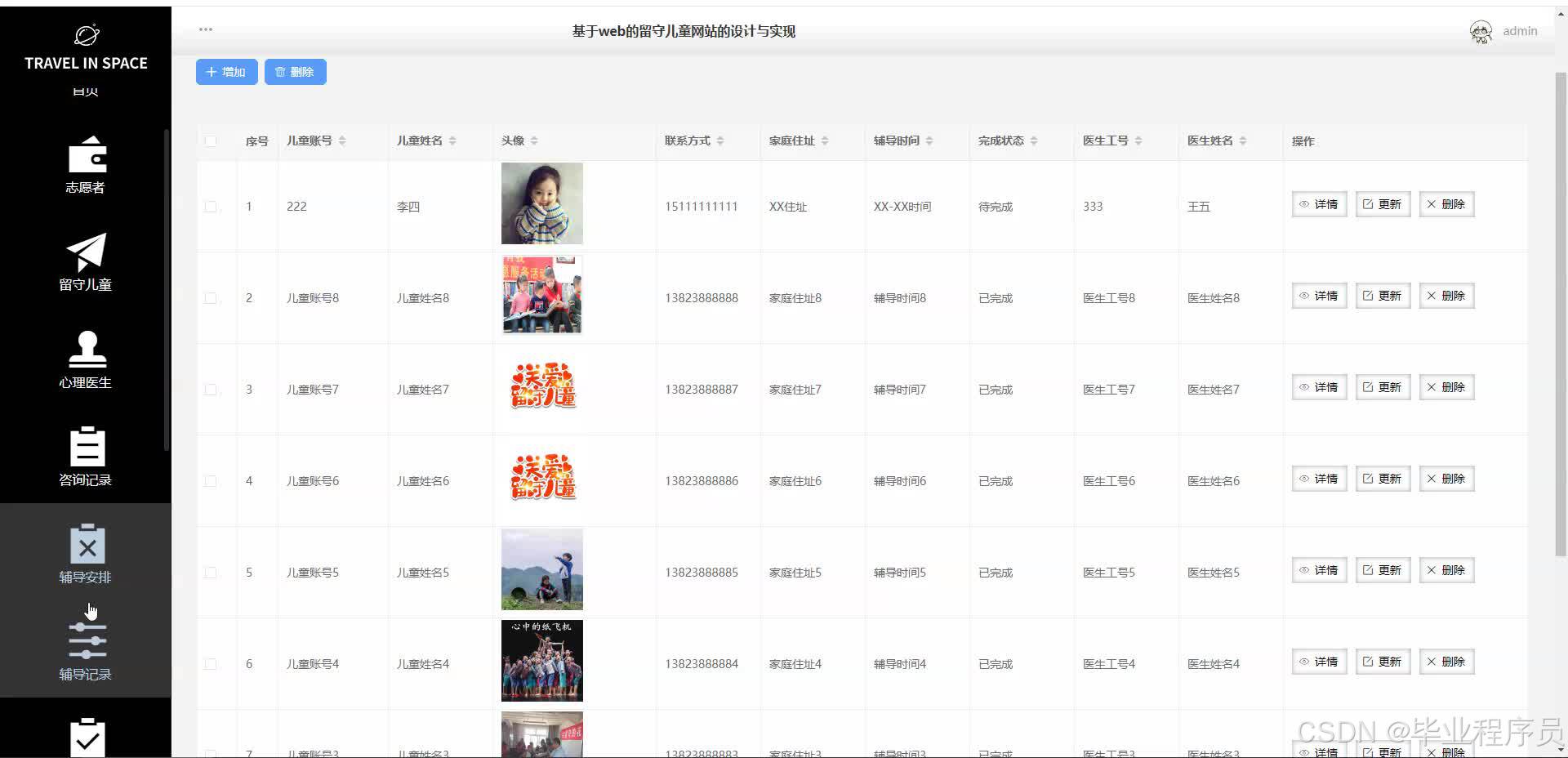Click the cell 家庭住址8
The width and height of the screenshot is (1568, 758).
pos(795,298)
